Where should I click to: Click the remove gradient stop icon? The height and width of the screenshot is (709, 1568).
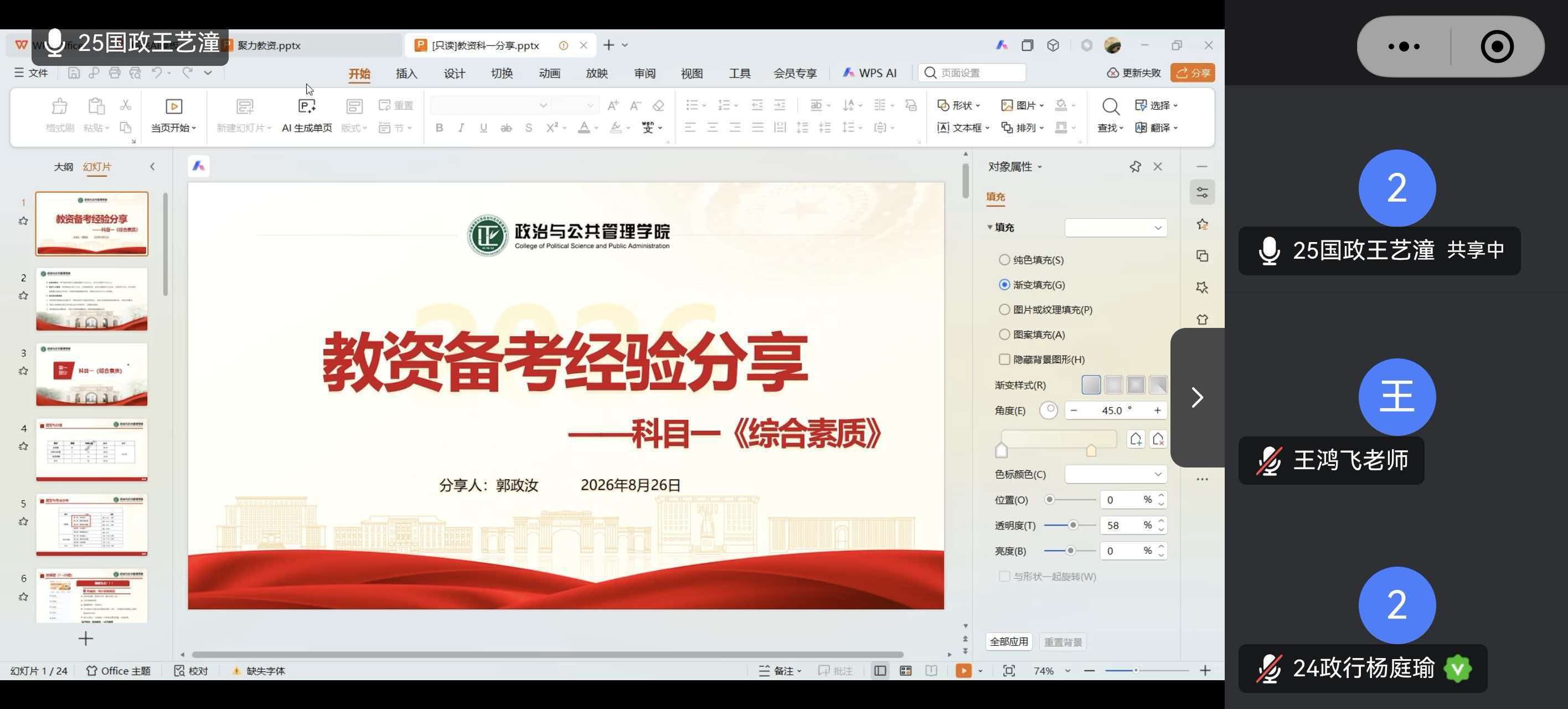pos(1158,439)
